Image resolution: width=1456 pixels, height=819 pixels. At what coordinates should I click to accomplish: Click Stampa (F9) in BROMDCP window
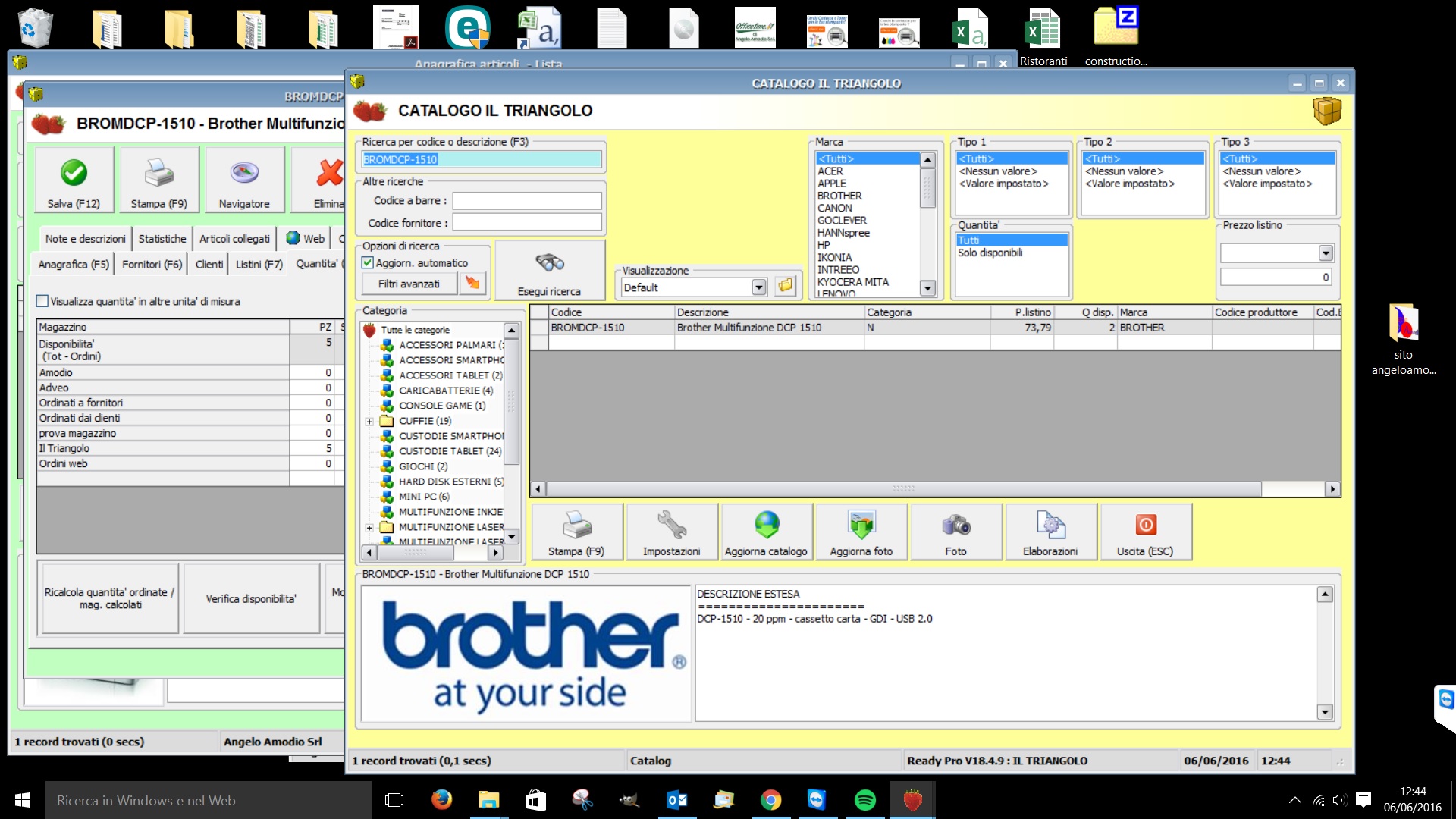coord(159,180)
